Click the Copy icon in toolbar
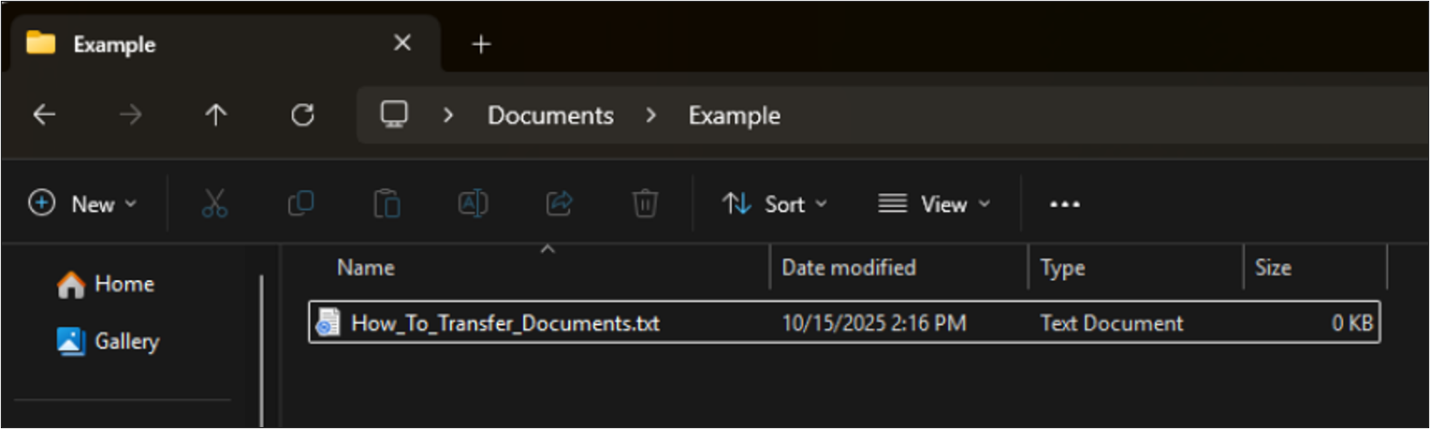 pos(300,204)
